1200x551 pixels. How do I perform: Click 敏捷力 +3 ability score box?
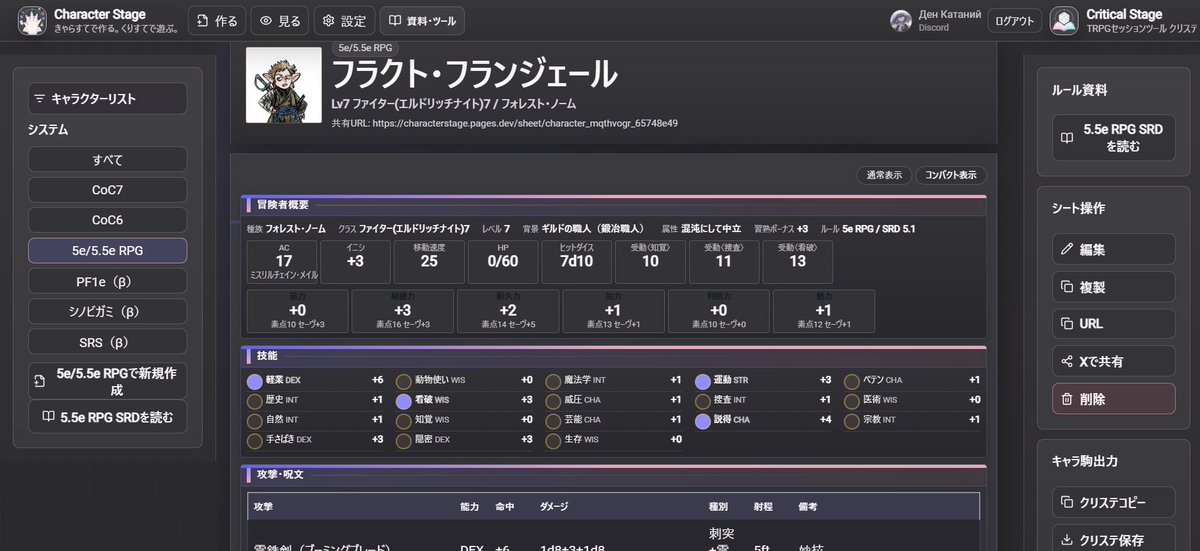point(402,311)
